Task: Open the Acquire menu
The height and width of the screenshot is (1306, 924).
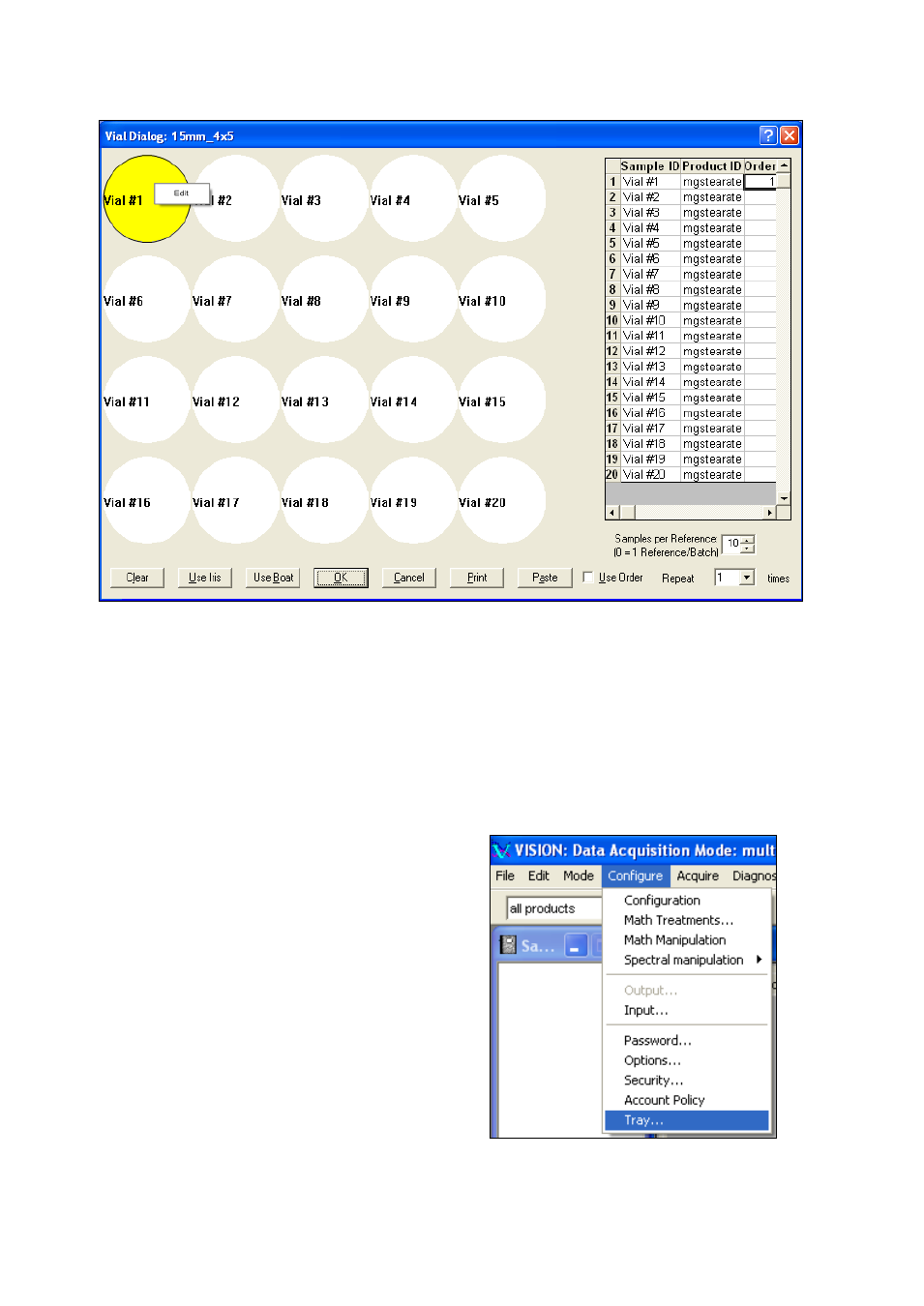Action: 698,876
